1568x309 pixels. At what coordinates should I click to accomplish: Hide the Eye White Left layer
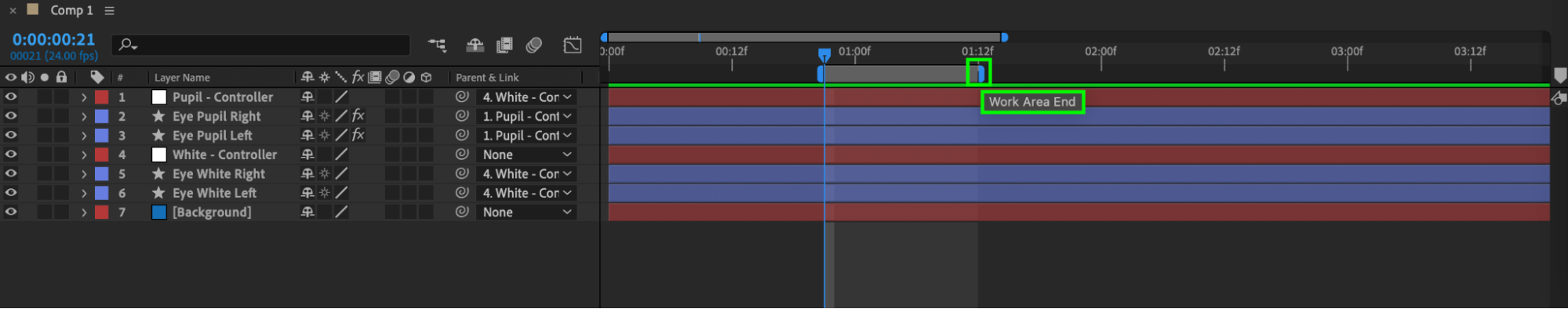pos(10,193)
